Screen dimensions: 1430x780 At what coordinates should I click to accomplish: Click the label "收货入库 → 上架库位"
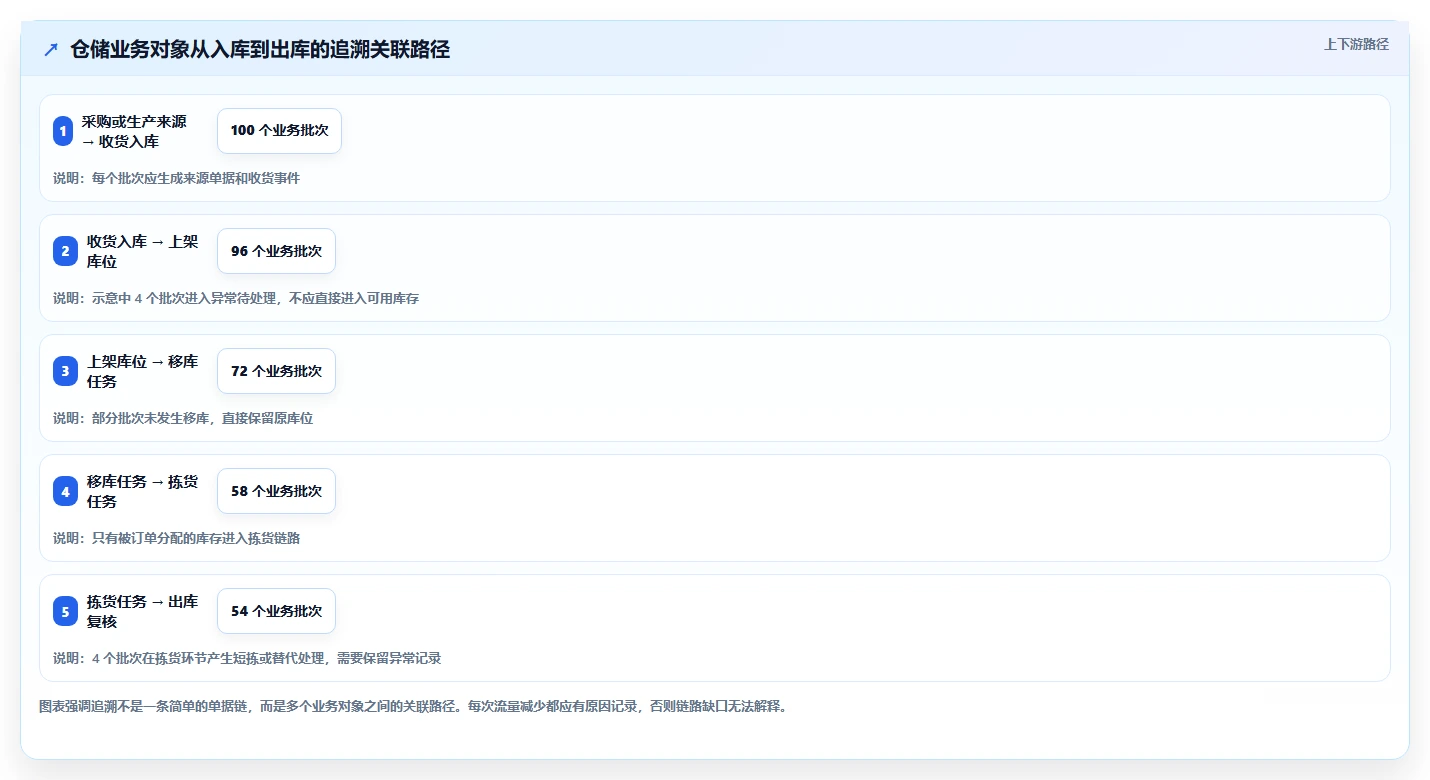[x=142, y=251]
